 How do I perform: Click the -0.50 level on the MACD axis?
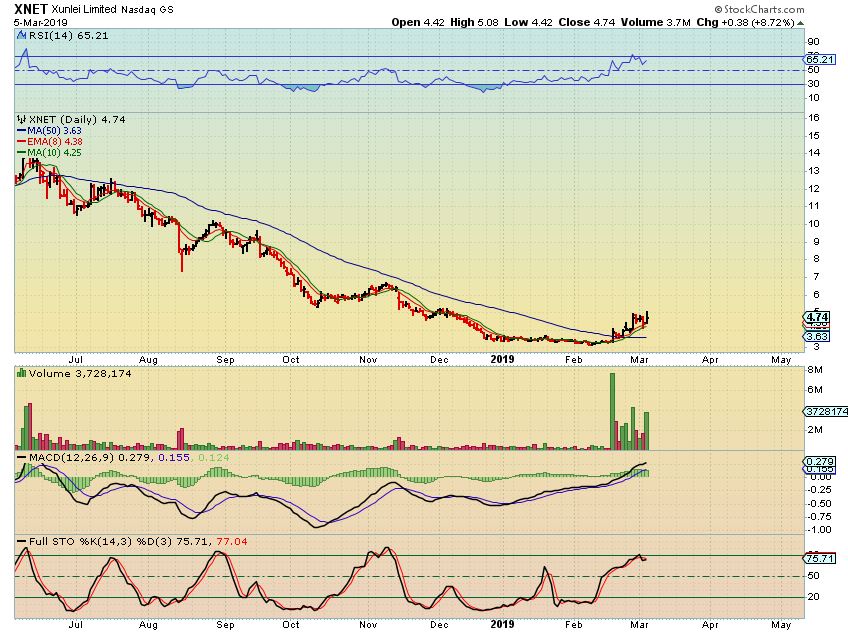(819, 503)
